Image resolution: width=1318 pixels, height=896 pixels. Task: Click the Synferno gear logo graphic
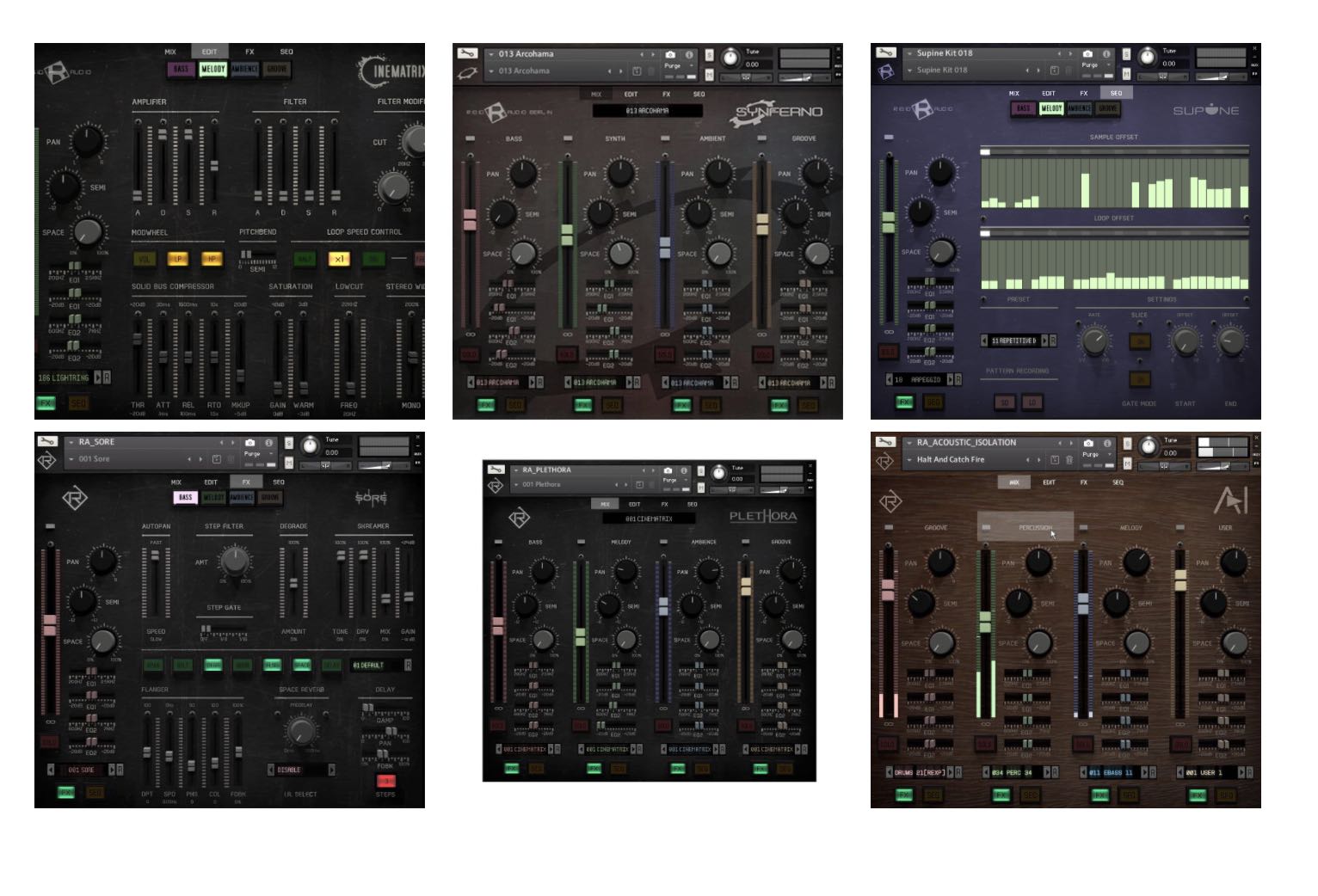pos(469,74)
